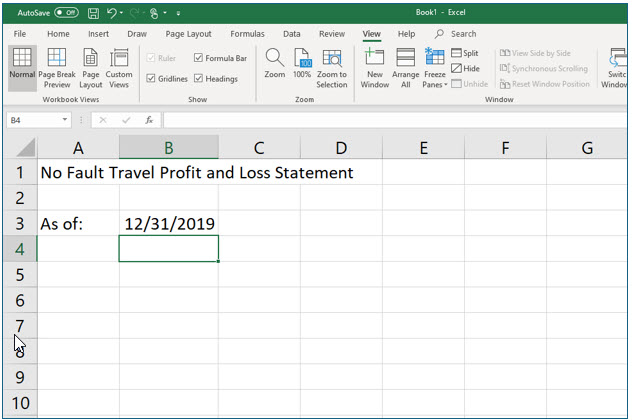Switch to the Page Layout tab
Viewport: 632px width, 420px height.
pyautogui.click(x=188, y=34)
